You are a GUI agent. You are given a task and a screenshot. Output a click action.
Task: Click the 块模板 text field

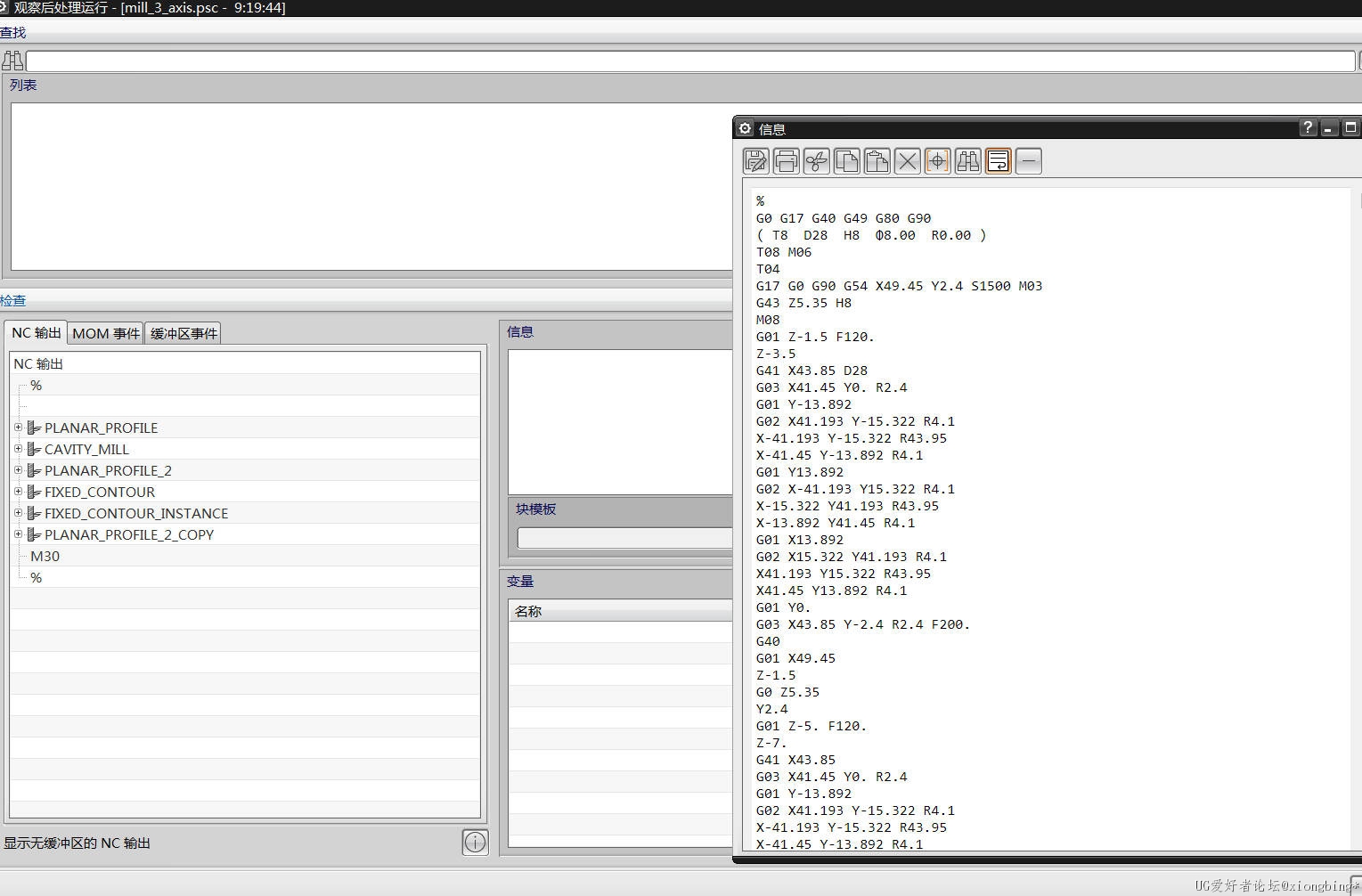(624, 538)
